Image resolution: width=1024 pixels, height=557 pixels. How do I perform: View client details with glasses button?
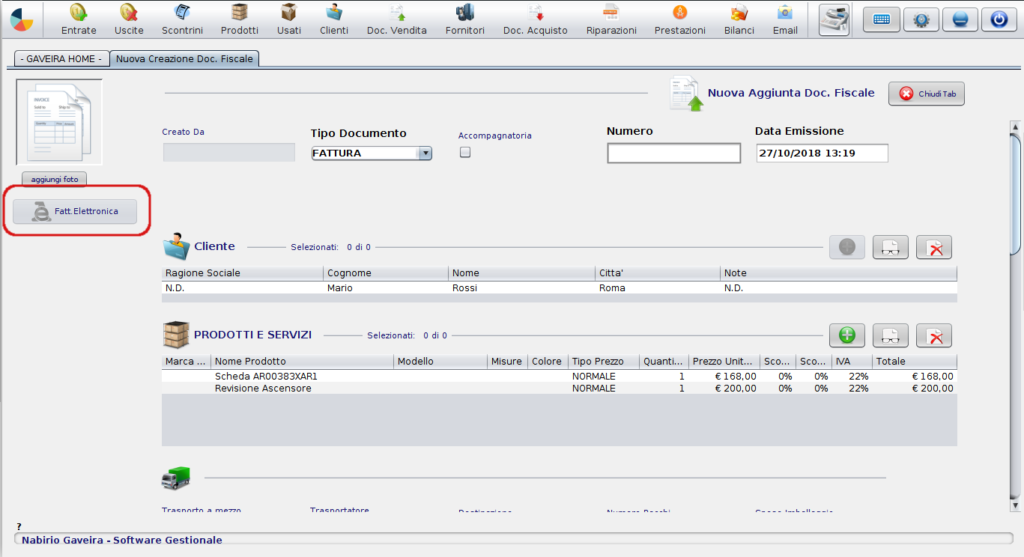click(x=890, y=247)
